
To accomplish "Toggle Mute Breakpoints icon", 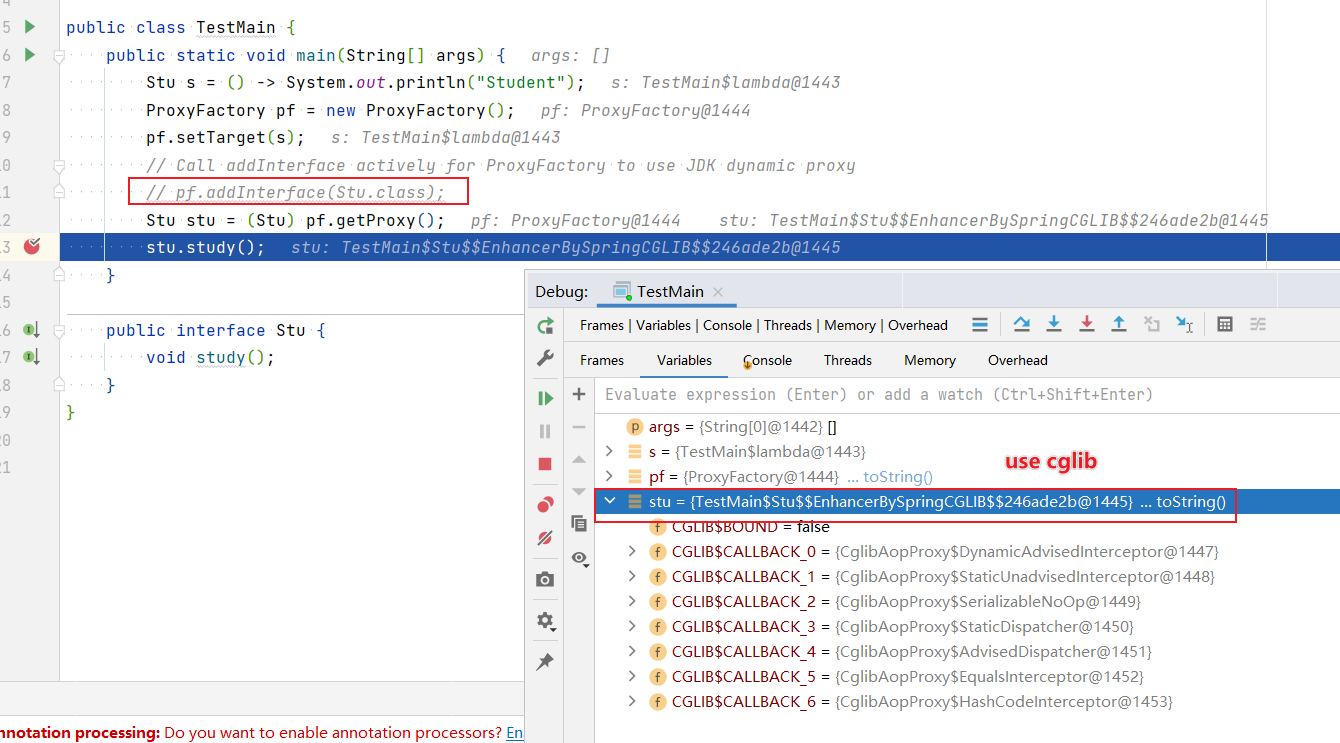I will pos(545,537).
